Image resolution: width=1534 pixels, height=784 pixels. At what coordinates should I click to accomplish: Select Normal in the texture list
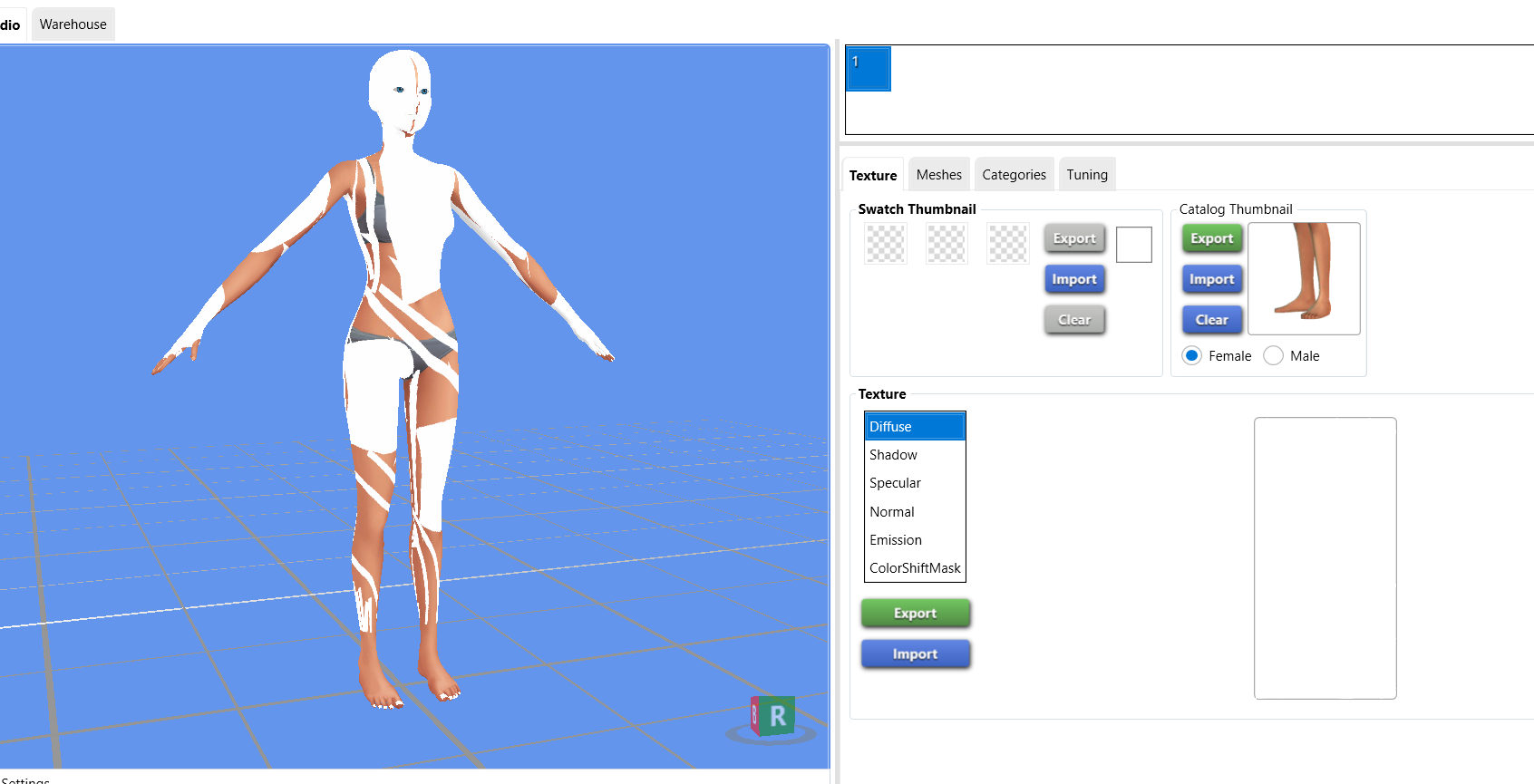(915, 512)
